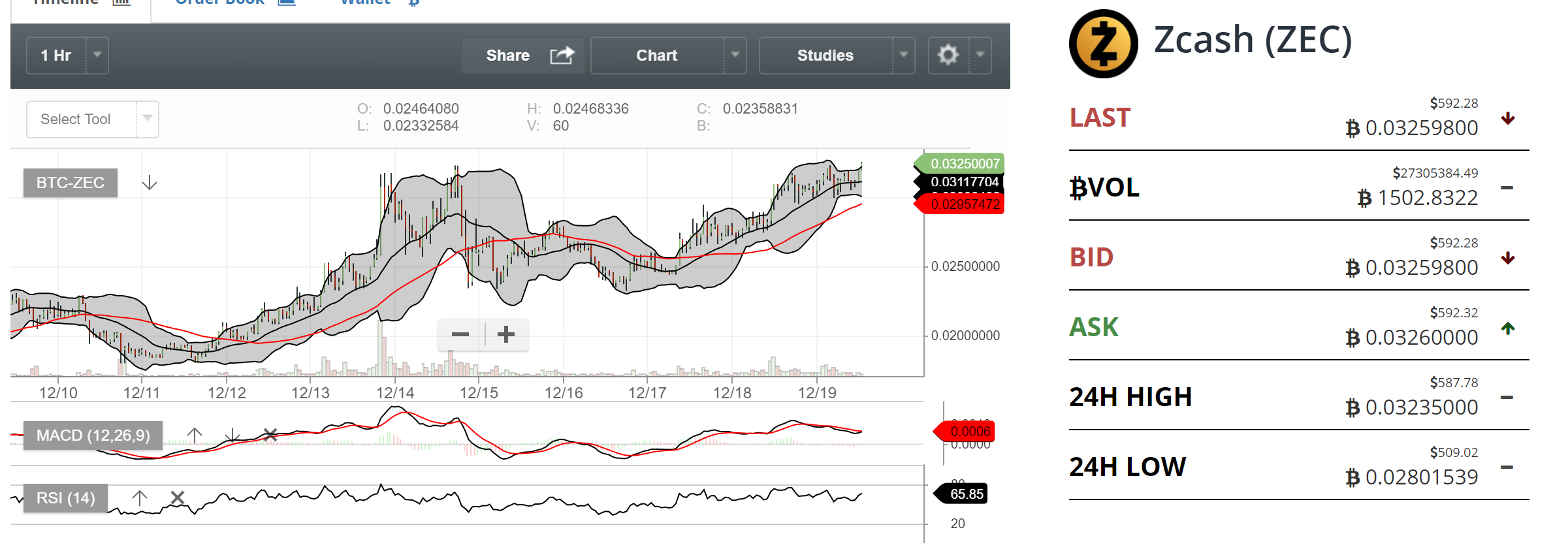Click the red down arrow in BID row
Image resolution: width=1568 pixels, height=553 pixels.
[1508, 258]
